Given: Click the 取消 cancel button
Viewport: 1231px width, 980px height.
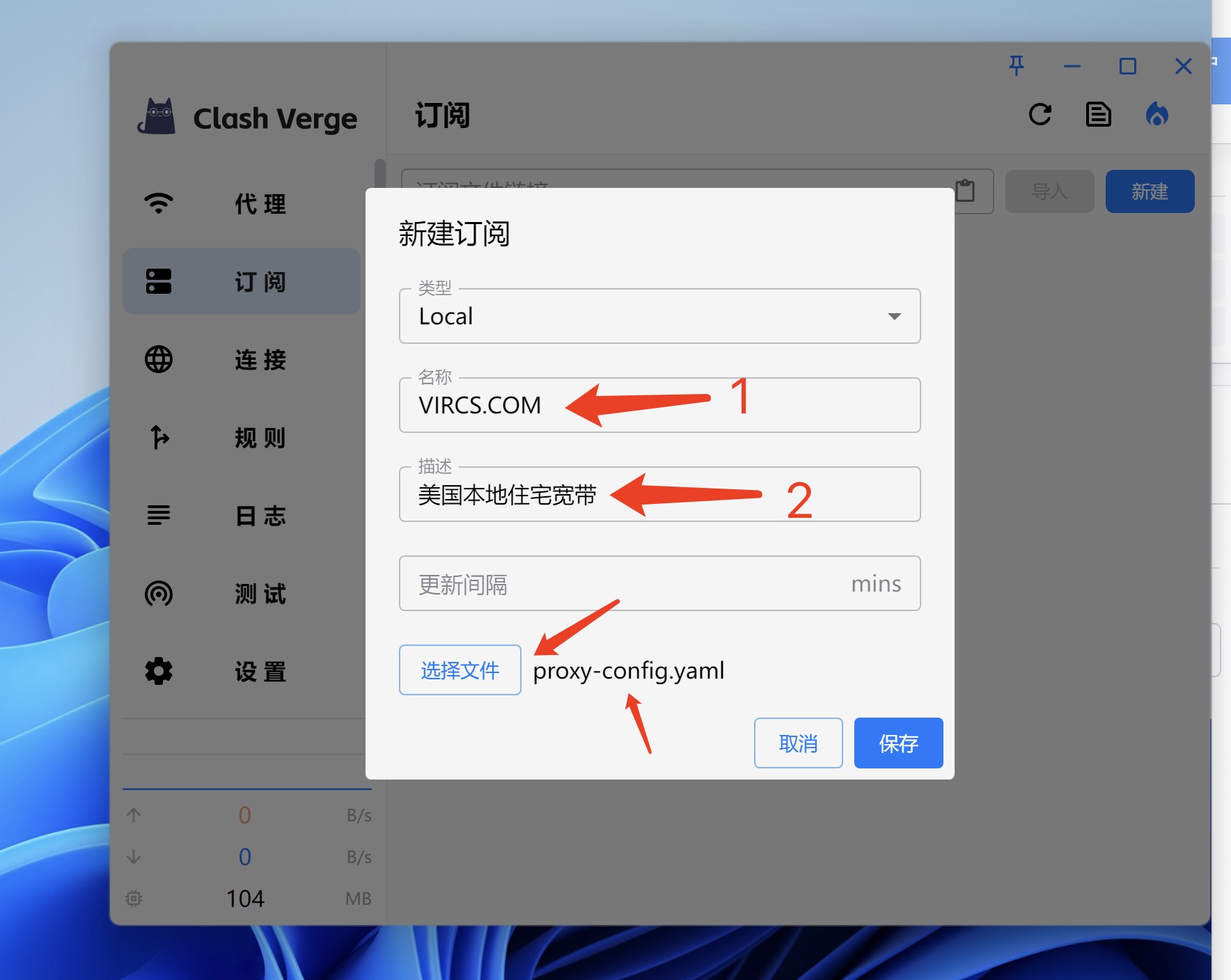Looking at the screenshot, I should pyautogui.click(x=798, y=743).
